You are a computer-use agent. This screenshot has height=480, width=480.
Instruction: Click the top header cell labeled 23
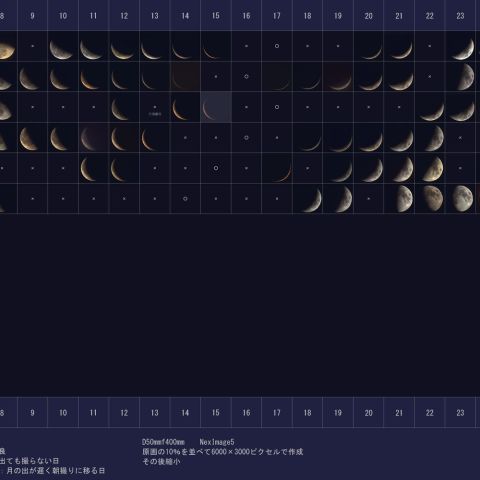coord(460,15)
